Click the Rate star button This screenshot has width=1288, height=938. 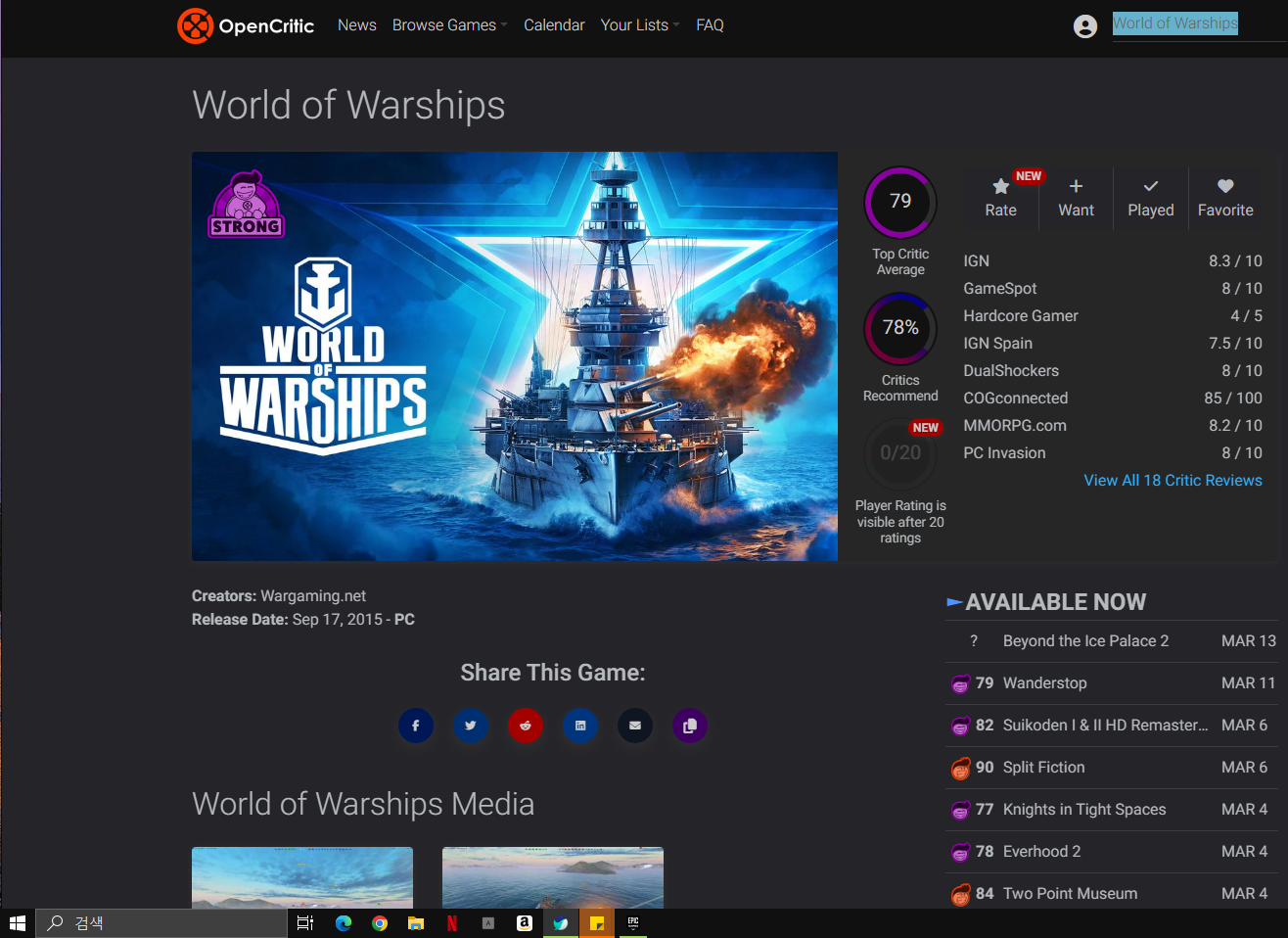[x=1000, y=198]
